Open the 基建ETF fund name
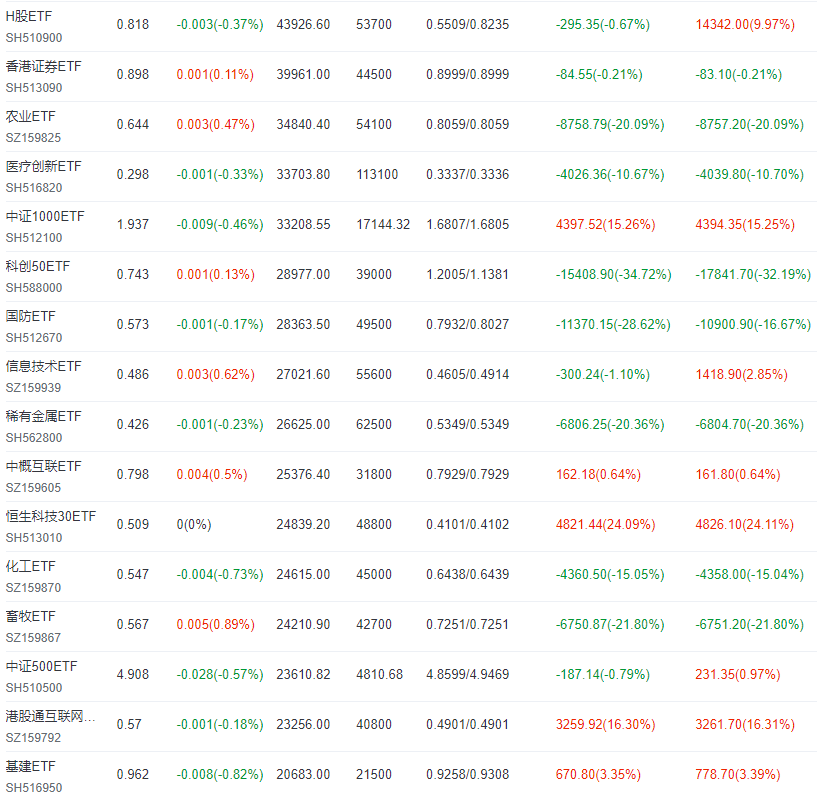Image resolution: width=817 pixels, height=800 pixels. (30, 767)
